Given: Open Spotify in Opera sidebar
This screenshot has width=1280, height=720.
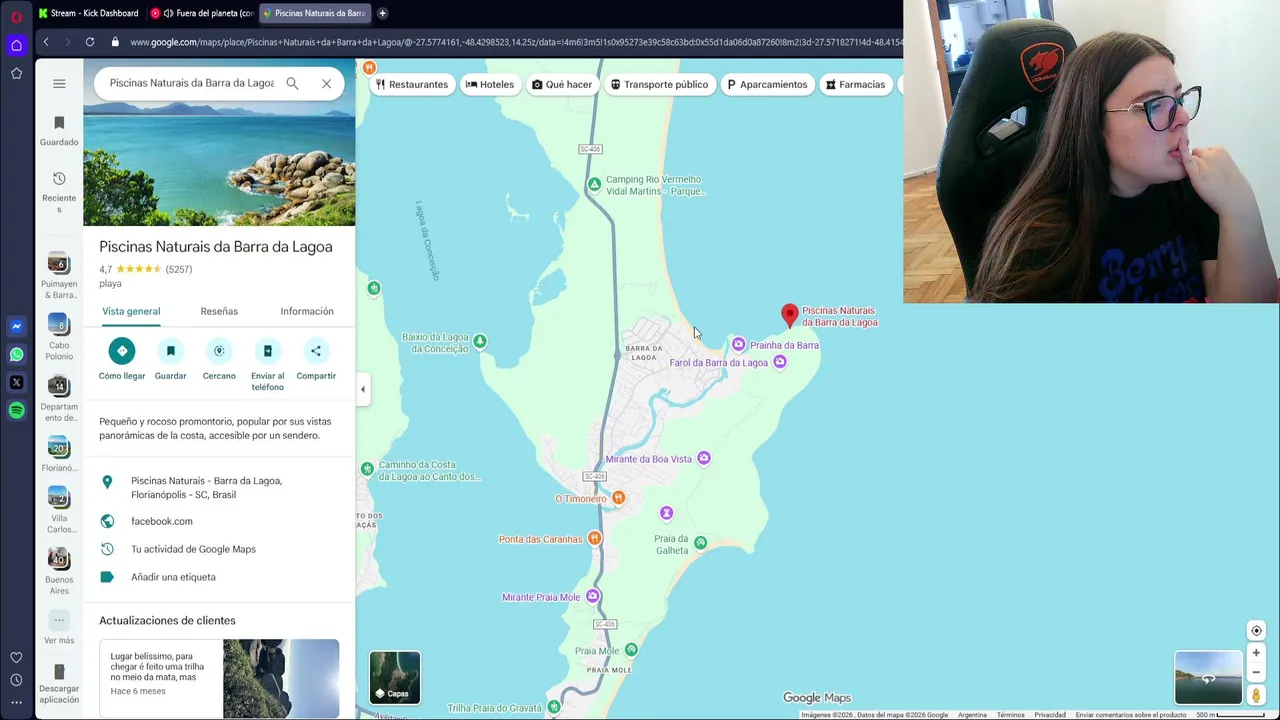Looking at the screenshot, I should pos(16,410).
